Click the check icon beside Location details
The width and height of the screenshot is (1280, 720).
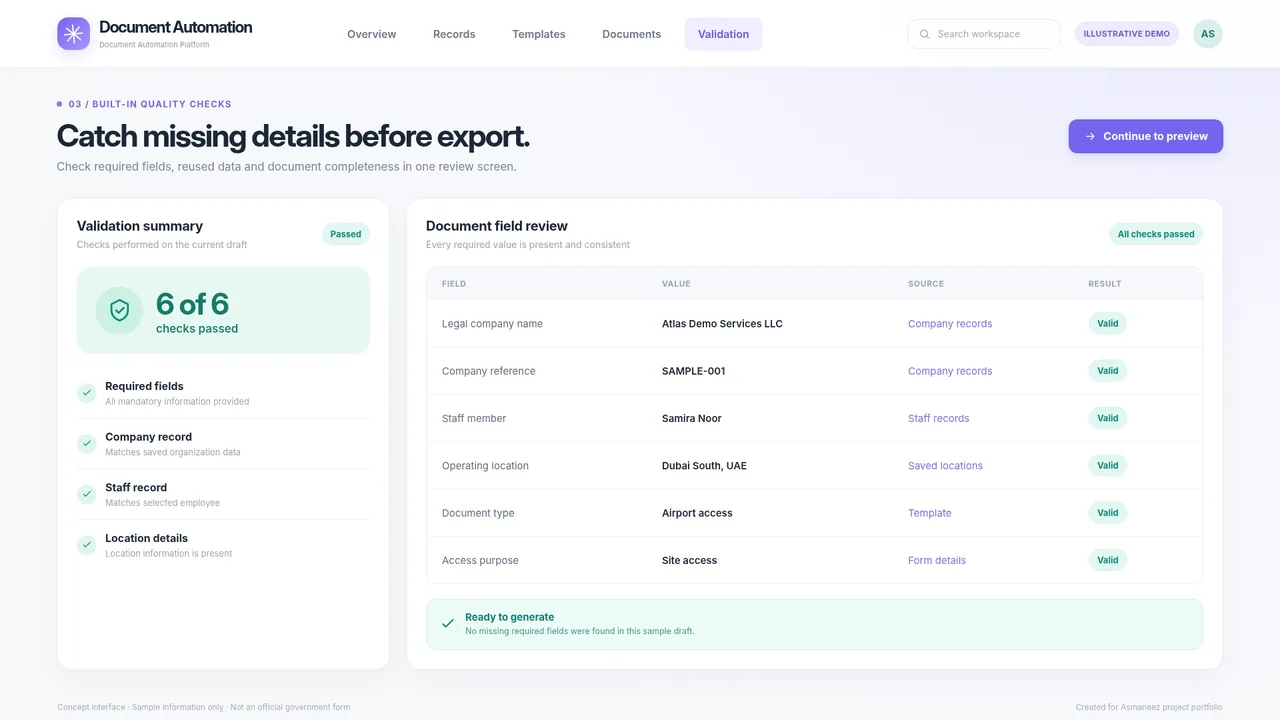click(x=87, y=545)
